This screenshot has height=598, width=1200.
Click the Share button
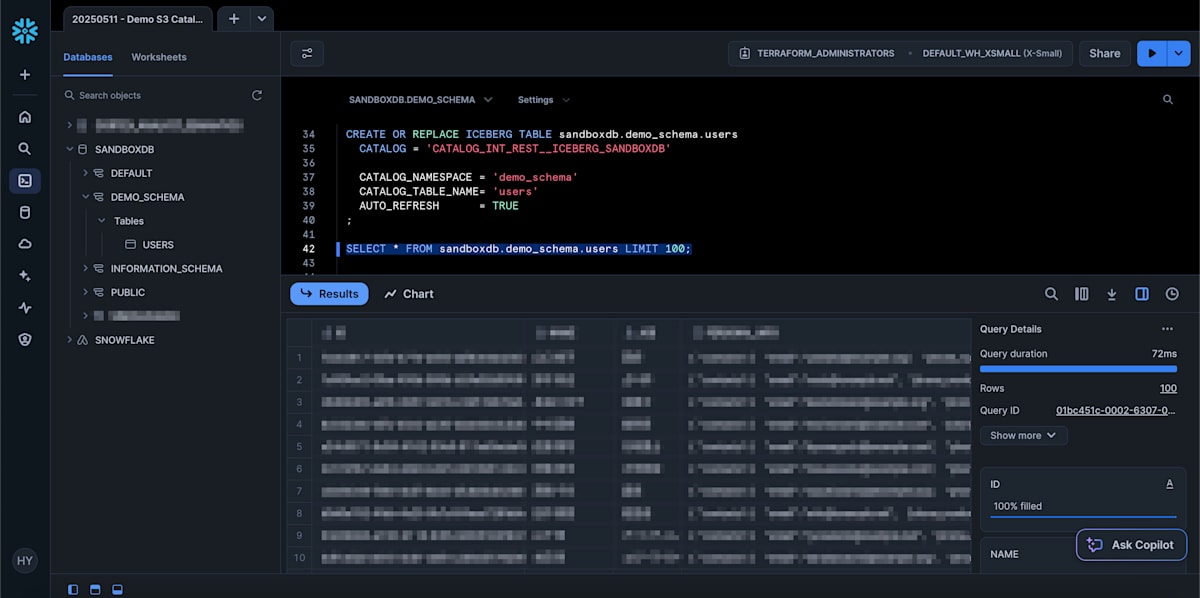1104,53
